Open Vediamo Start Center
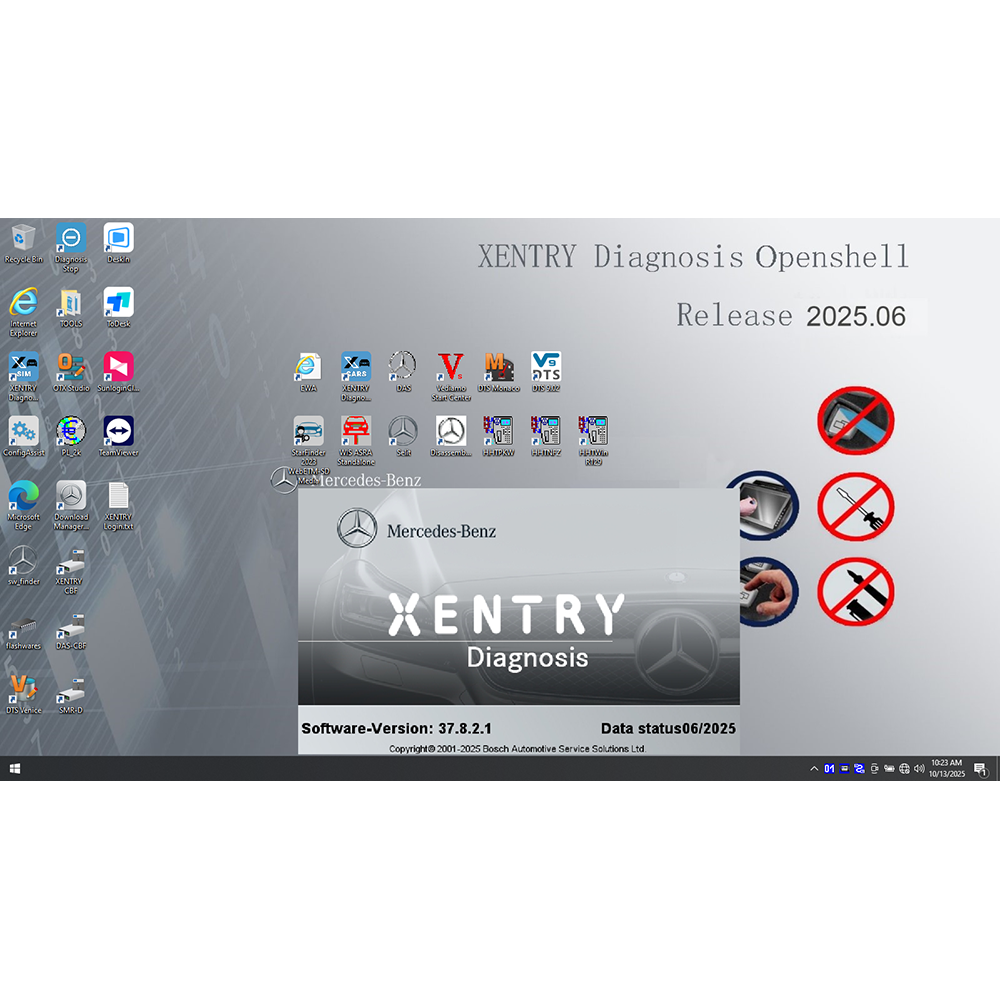This screenshot has width=1000, height=1000. [451, 367]
